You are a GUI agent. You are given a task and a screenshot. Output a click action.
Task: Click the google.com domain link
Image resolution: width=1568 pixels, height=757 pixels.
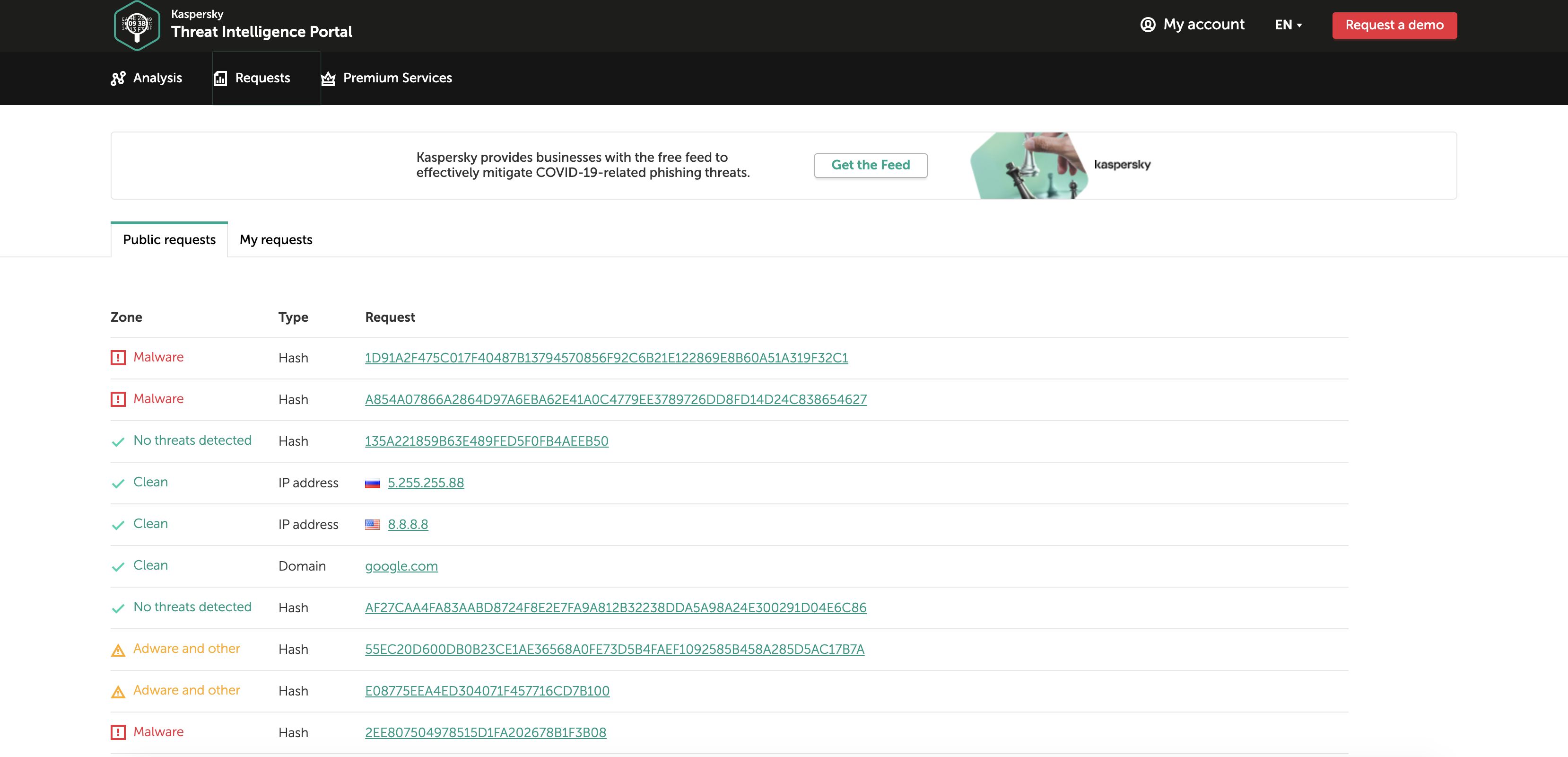[x=401, y=566]
